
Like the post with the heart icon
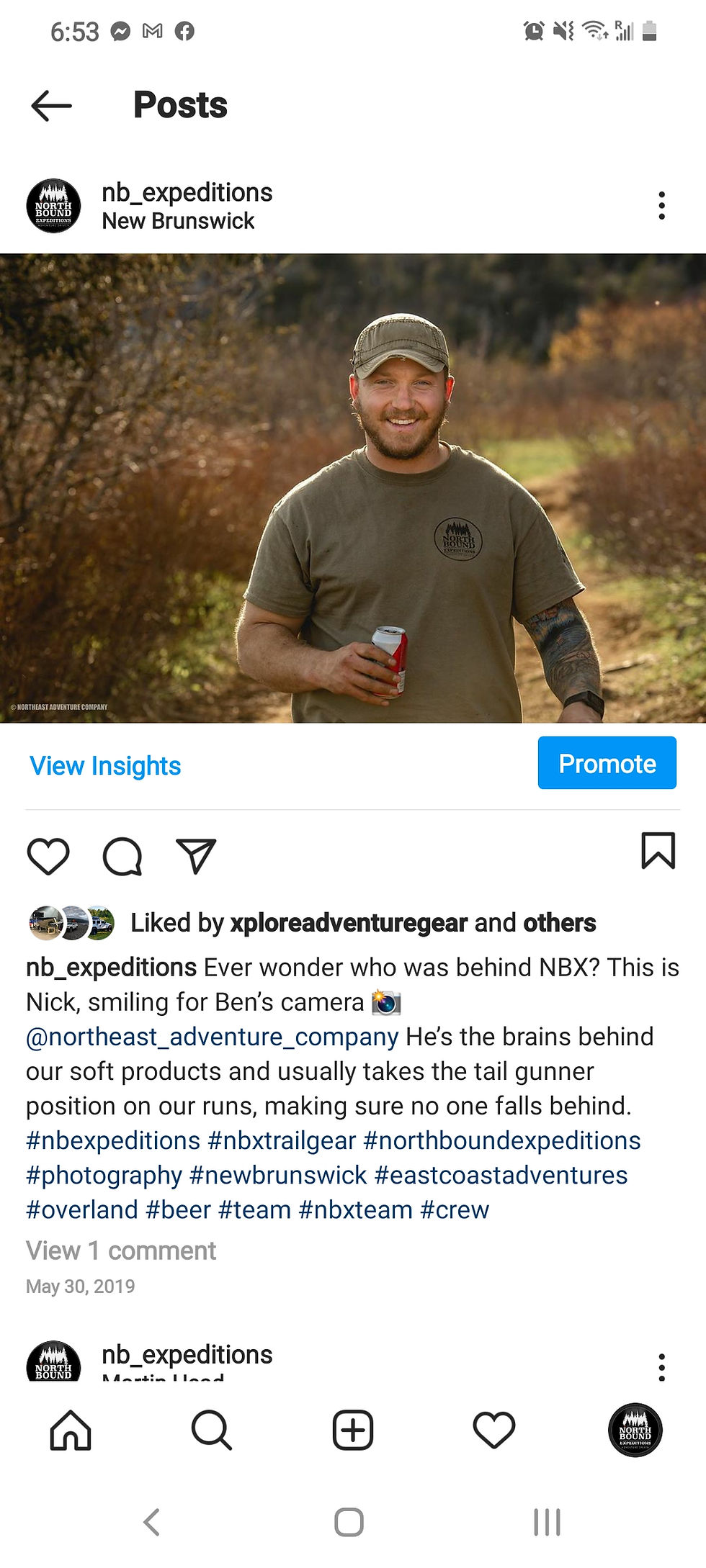click(x=48, y=857)
